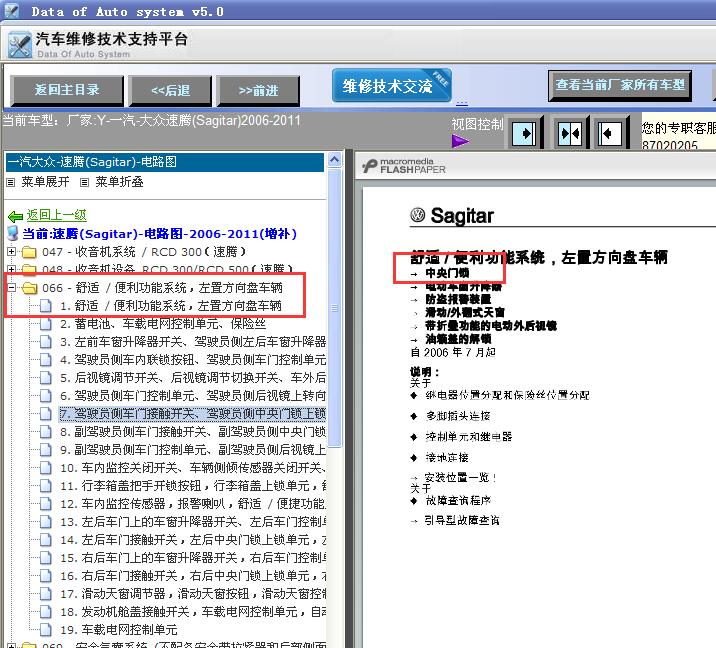Click document icon of item 19 row
Viewport: 716px width, 648px height.
tap(46, 630)
